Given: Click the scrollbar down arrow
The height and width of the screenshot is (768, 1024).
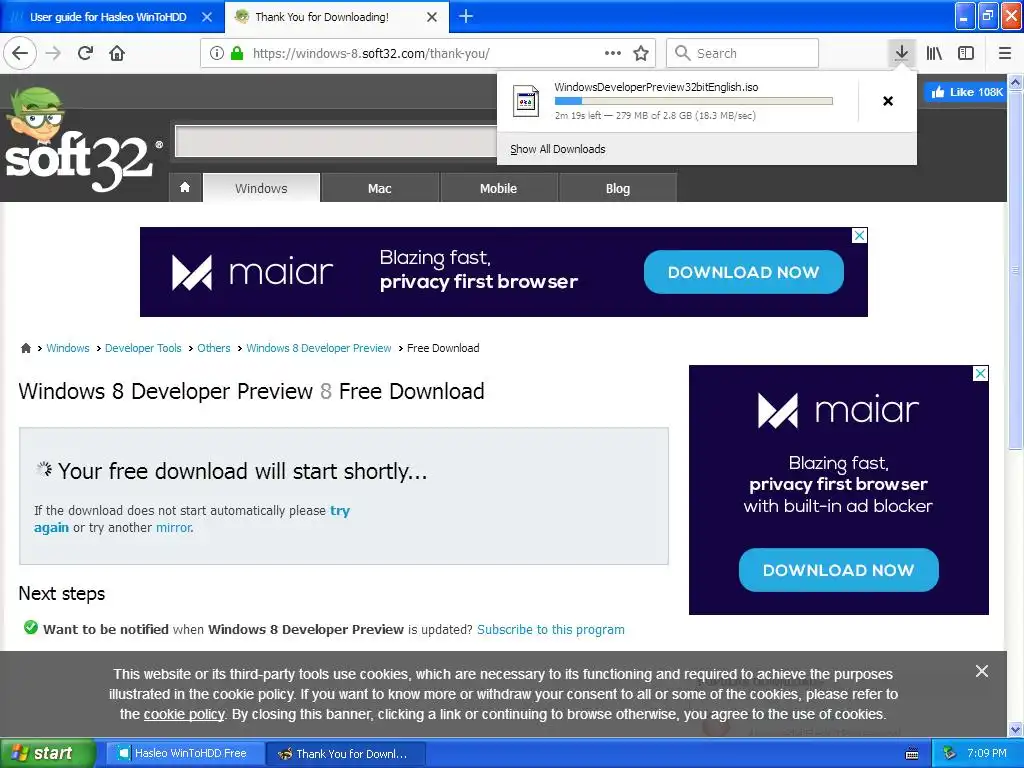Looking at the screenshot, I should tap(1015, 729).
